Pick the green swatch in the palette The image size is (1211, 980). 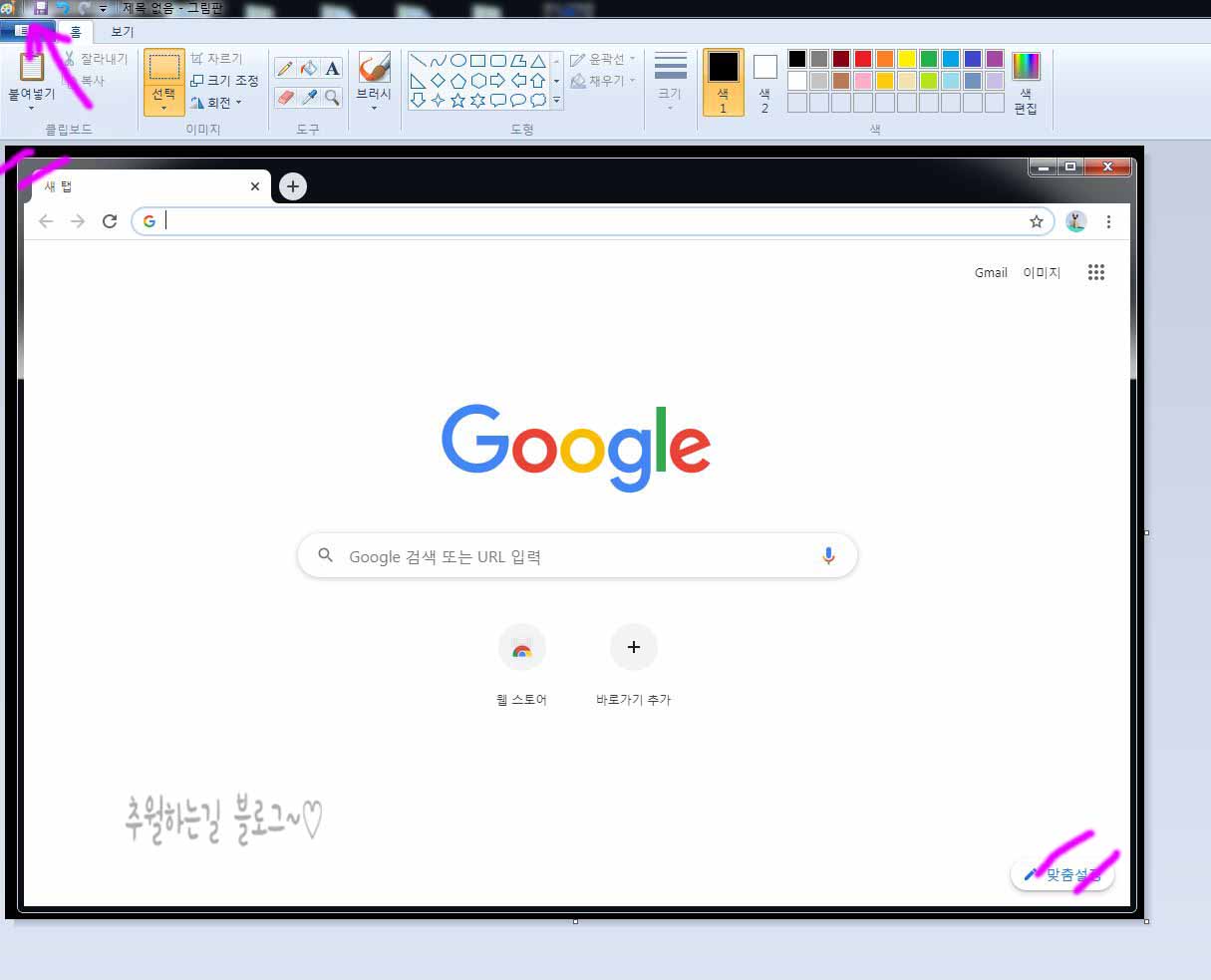click(x=929, y=59)
